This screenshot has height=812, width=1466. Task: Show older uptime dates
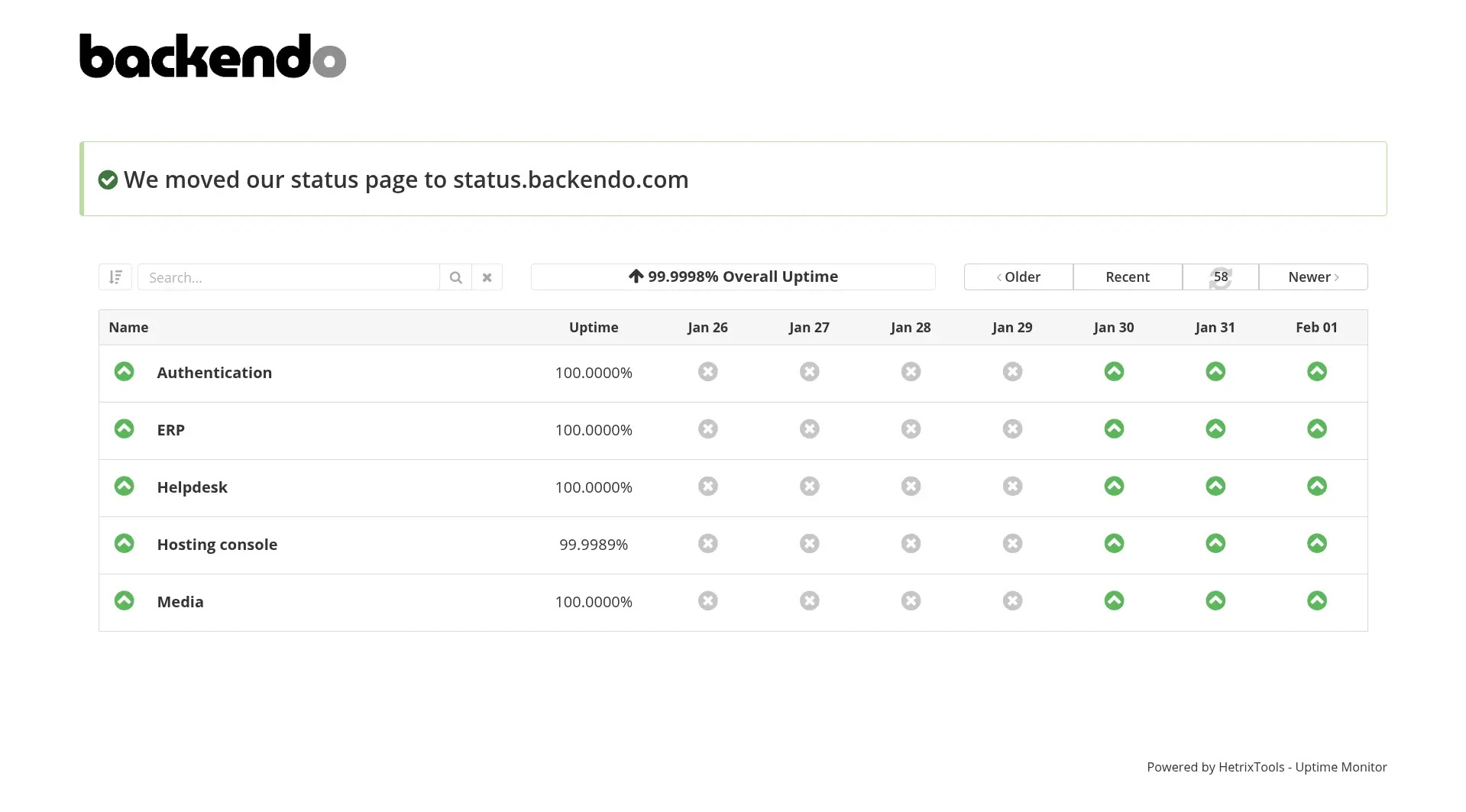click(x=1018, y=277)
